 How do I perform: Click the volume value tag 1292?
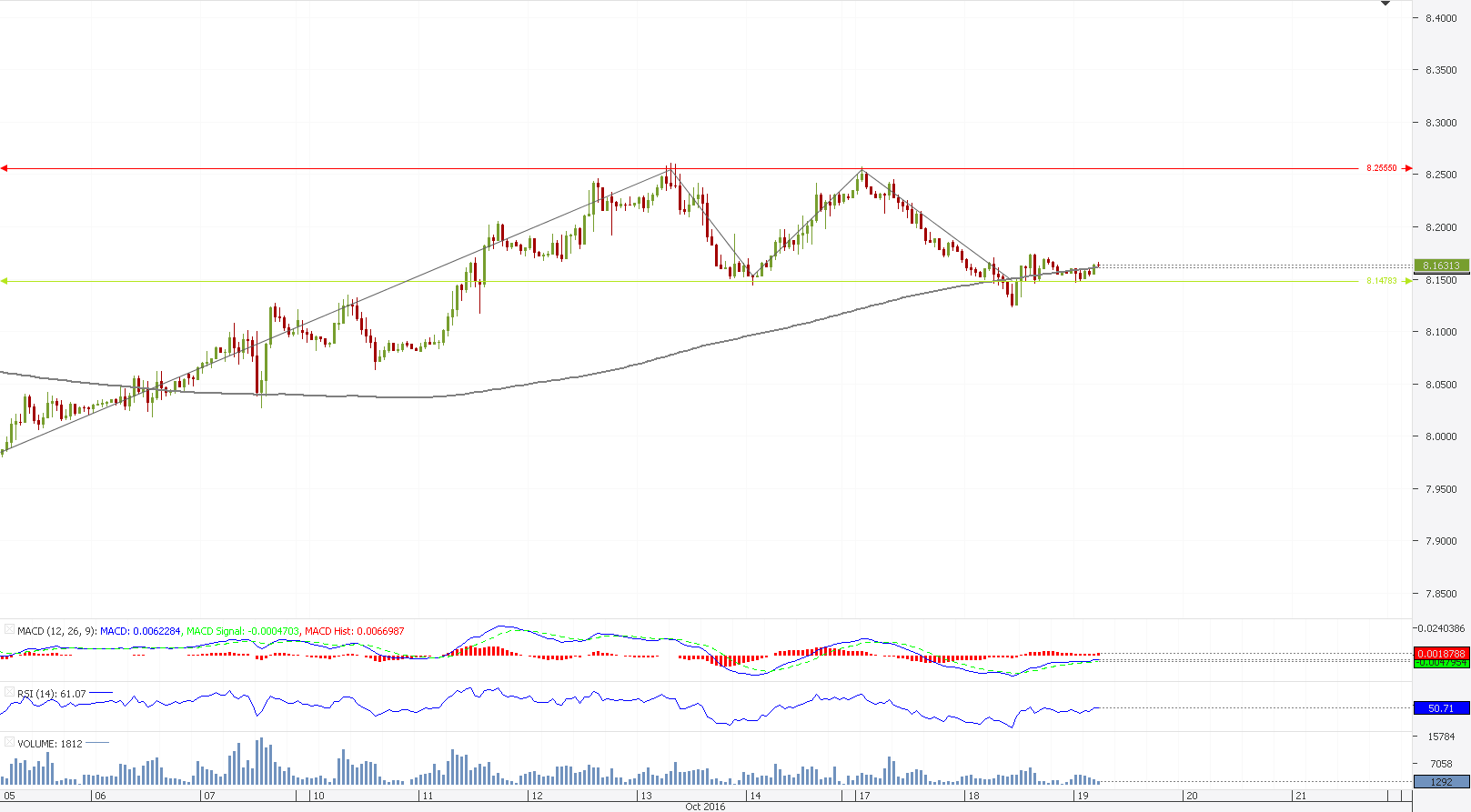[x=1442, y=782]
